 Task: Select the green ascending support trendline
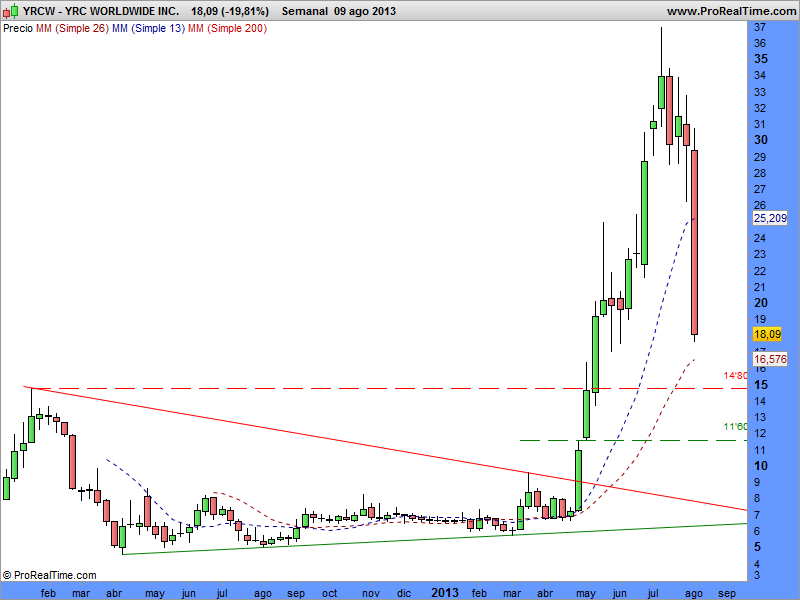tap(435, 539)
